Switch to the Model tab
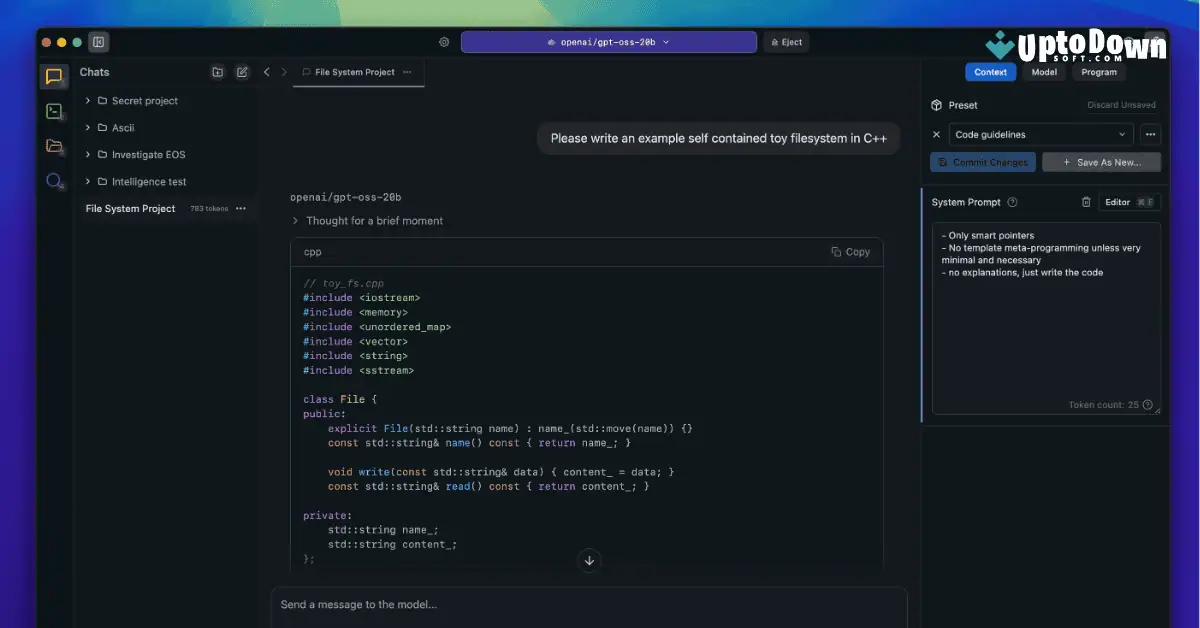This screenshot has width=1200, height=628. point(1044,72)
